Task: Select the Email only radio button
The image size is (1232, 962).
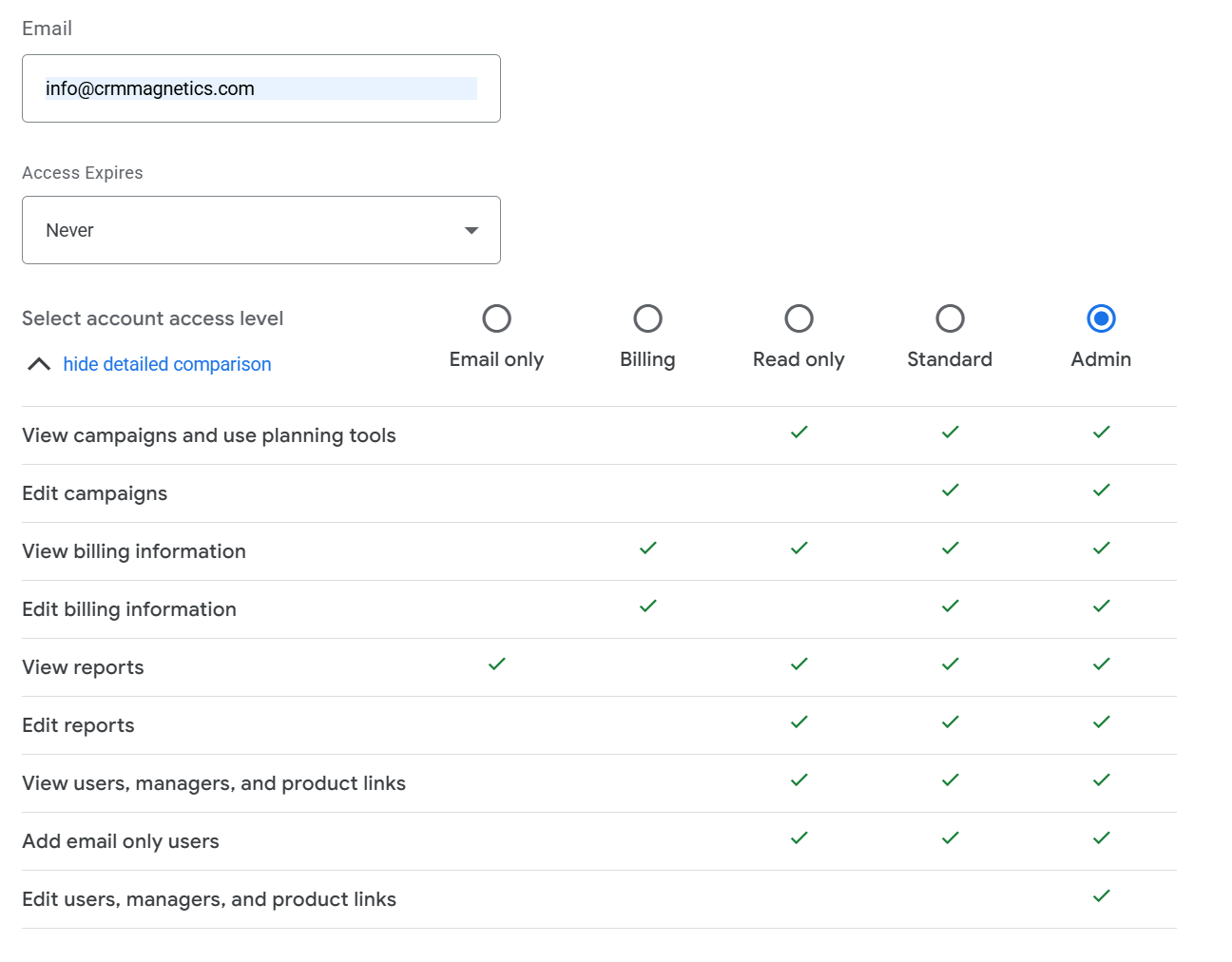Action: click(496, 318)
